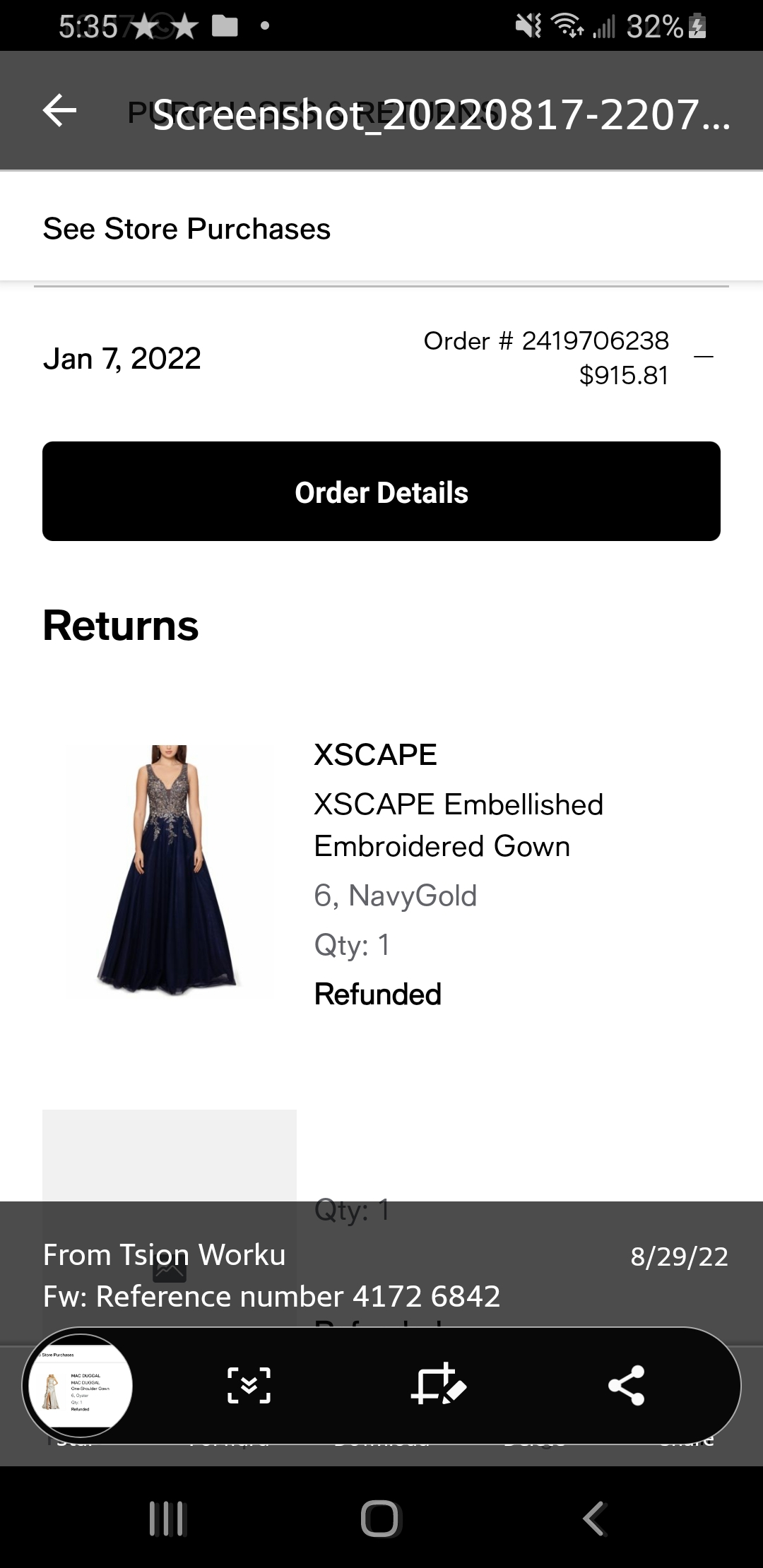
Task: Tap the share icon in screenshot toolbar
Action: [x=627, y=1385]
